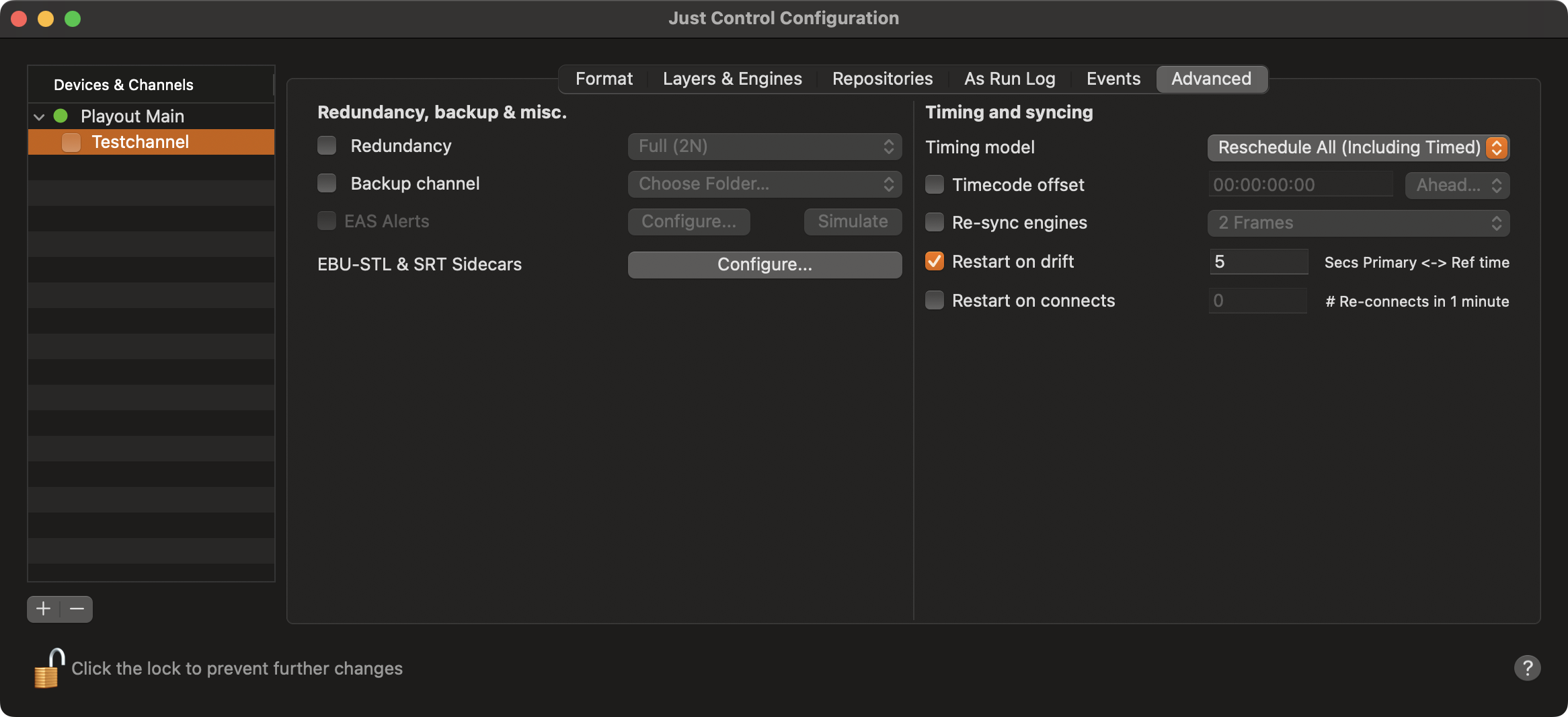Click the 'Click the lock to prevent further changes' text
Viewport: 1568px width, 717px height.
click(x=237, y=669)
